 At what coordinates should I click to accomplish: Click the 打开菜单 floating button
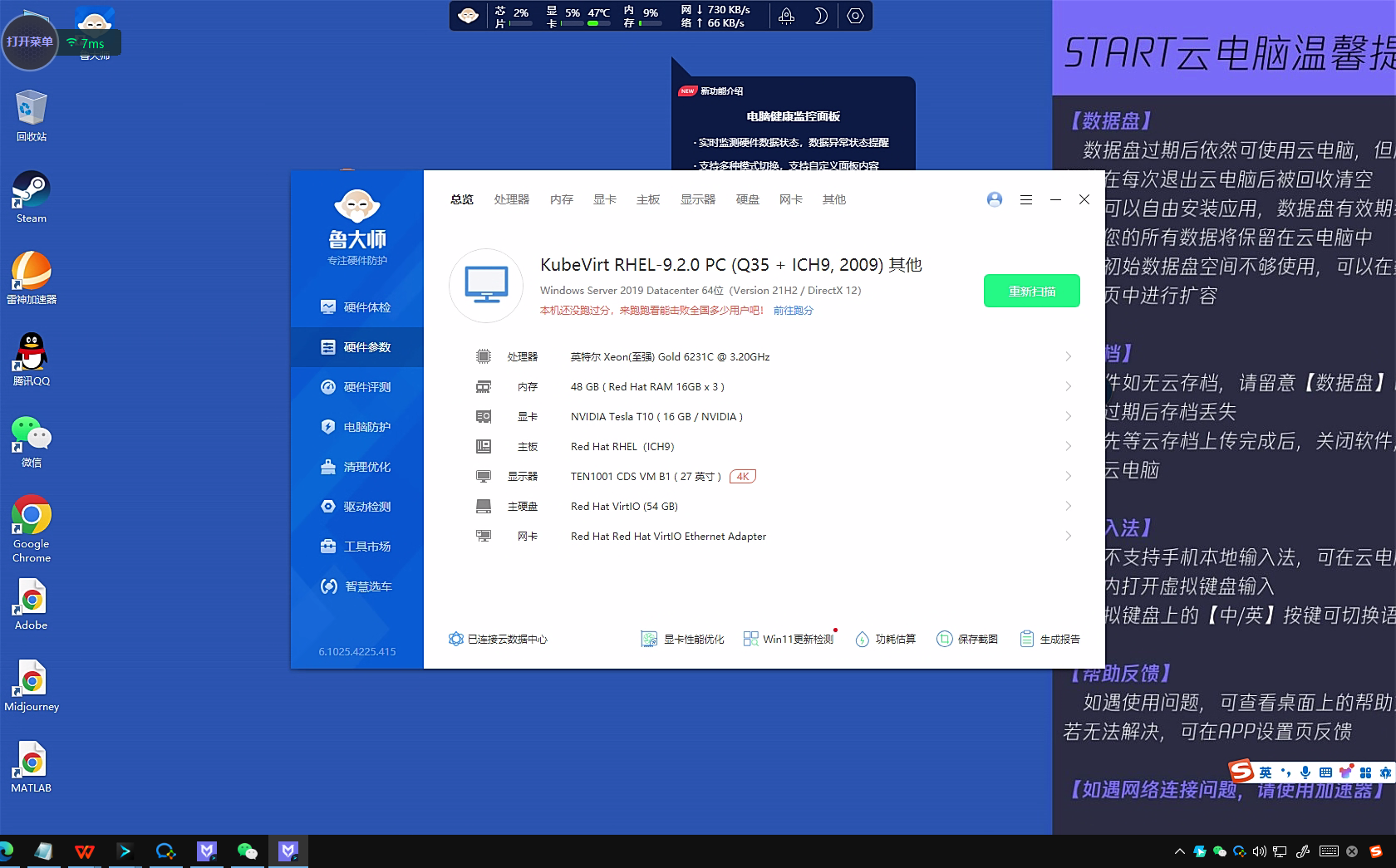(30, 42)
